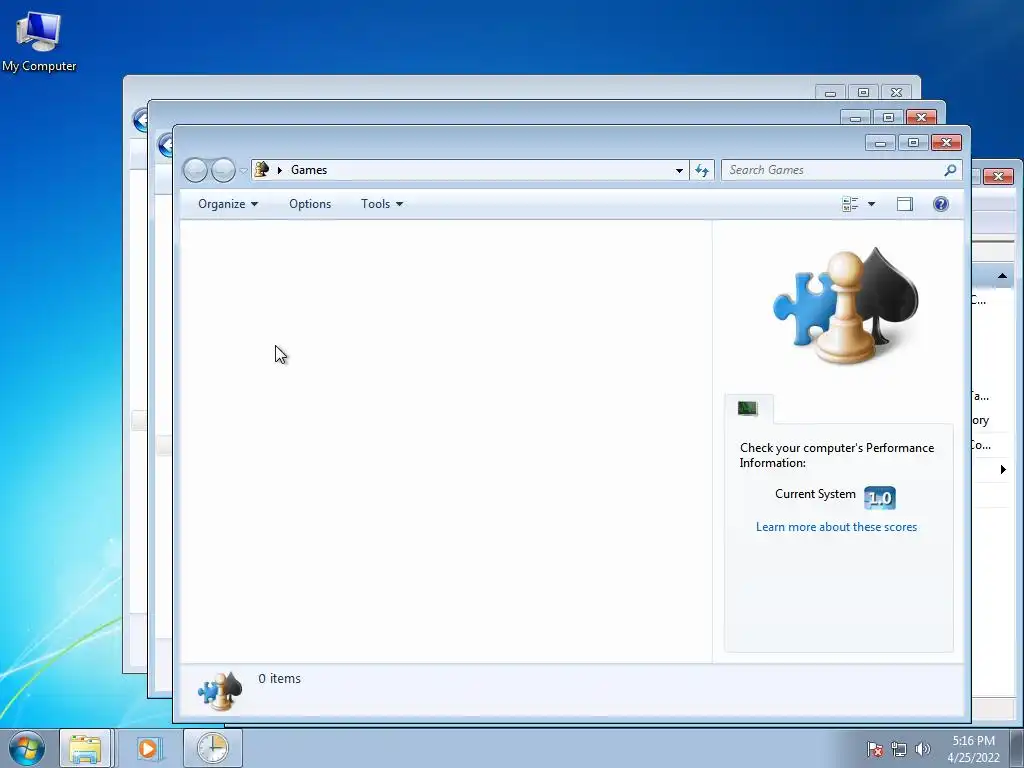Open the My Computer desktop icon

39,41
